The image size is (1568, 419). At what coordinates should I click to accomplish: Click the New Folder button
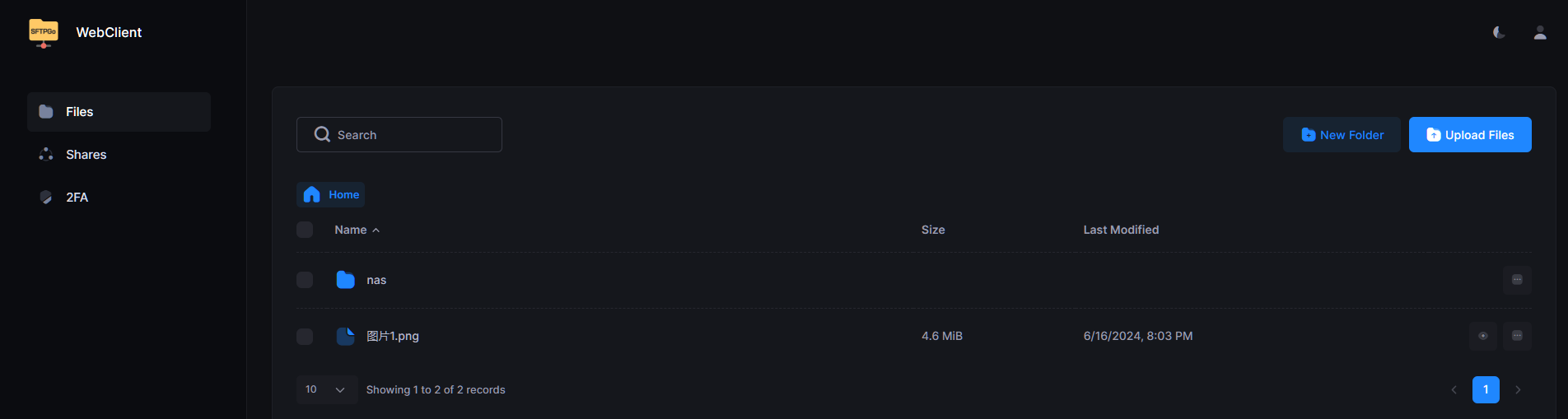(x=1342, y=135)
